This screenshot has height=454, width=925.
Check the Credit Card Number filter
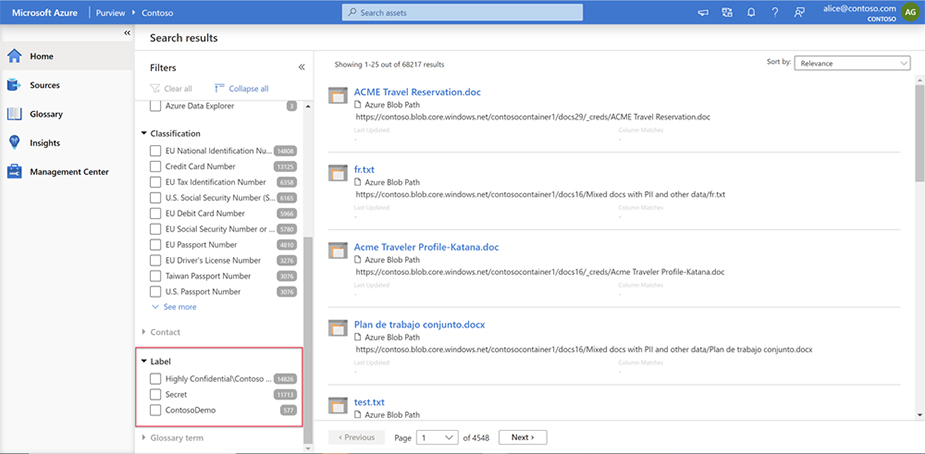[x=155, y=166]
